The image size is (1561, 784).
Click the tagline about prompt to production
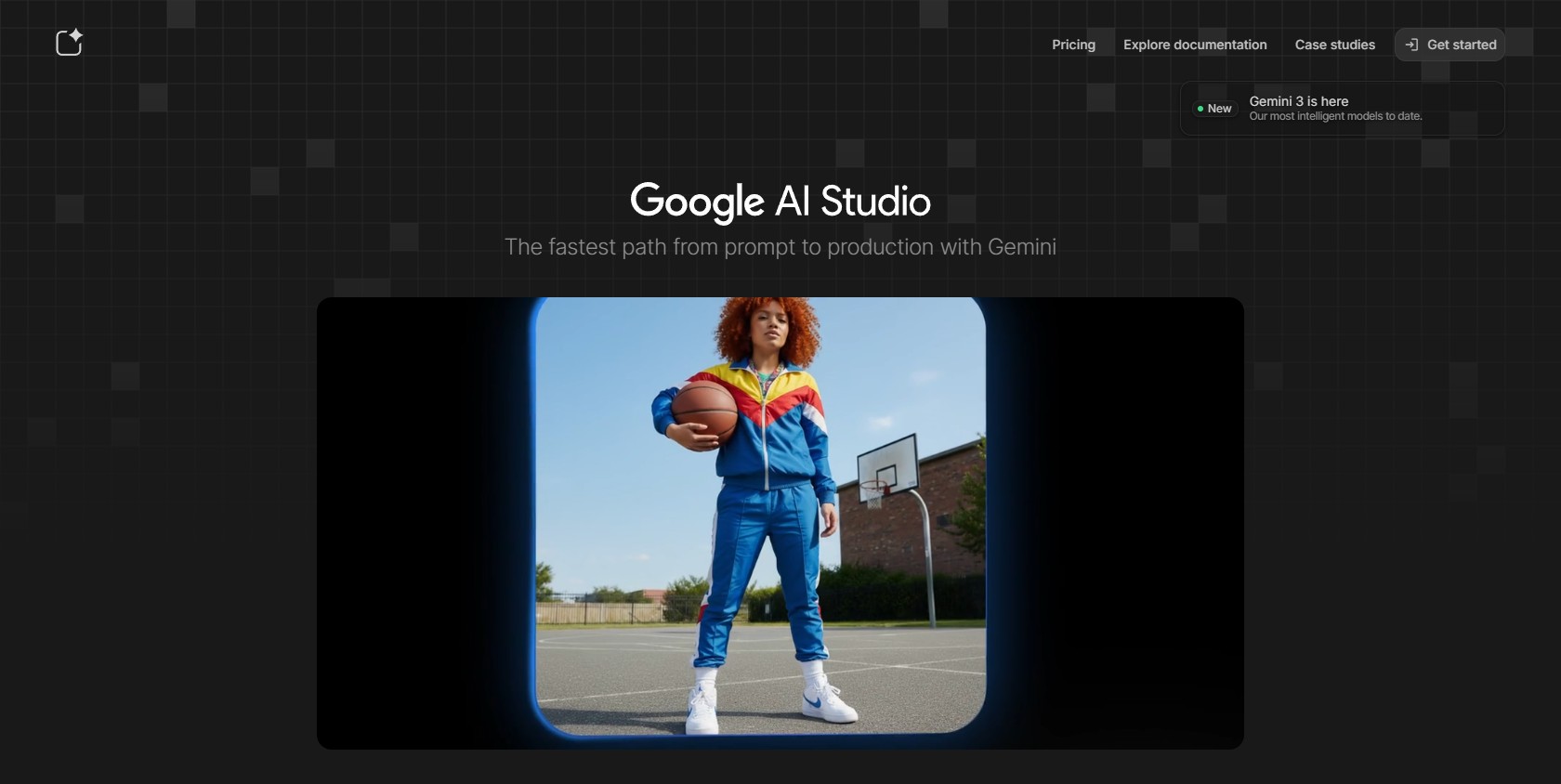(780, 247)
